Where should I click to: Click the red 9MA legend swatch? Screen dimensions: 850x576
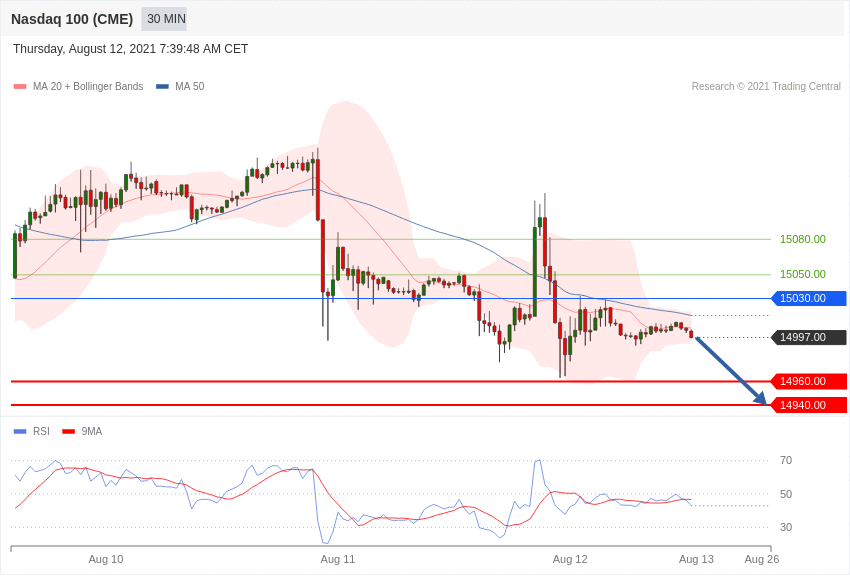tap(68, 431)
